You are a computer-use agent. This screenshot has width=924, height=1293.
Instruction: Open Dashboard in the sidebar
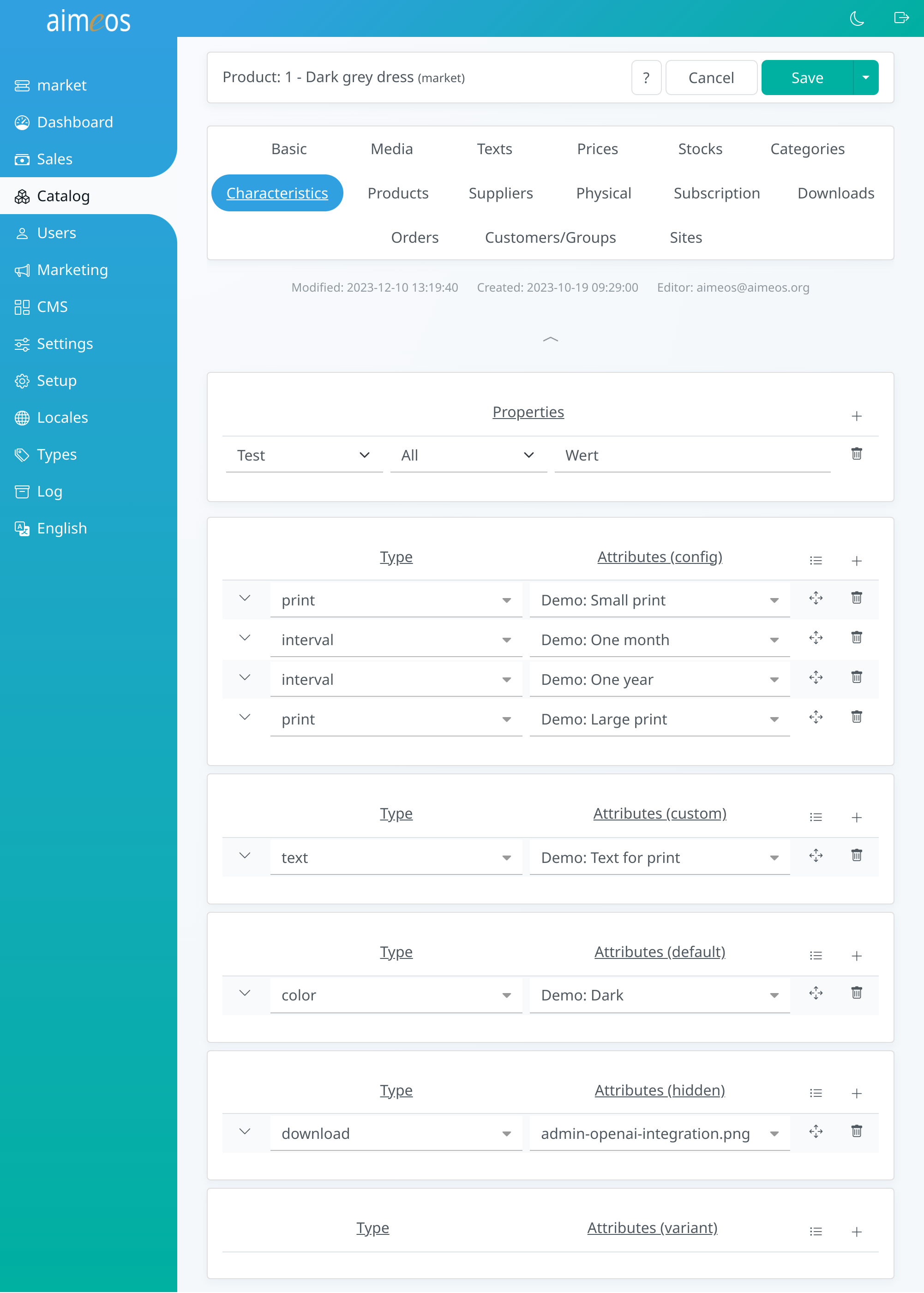[88, 122]
